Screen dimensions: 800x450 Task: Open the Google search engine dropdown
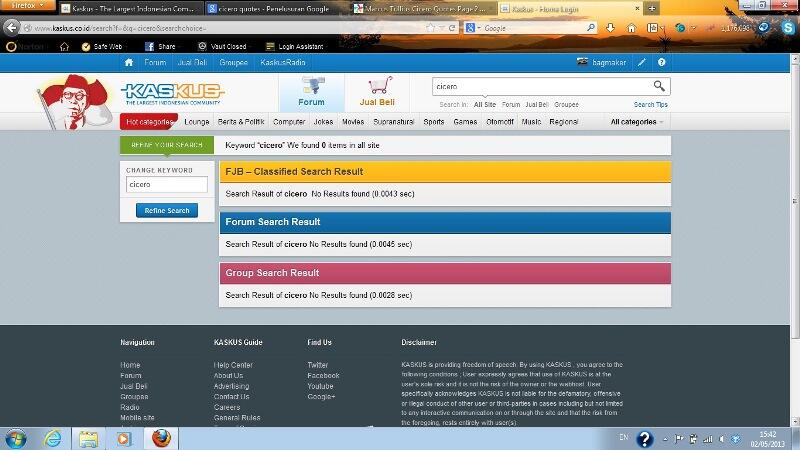tap(473, 28)
